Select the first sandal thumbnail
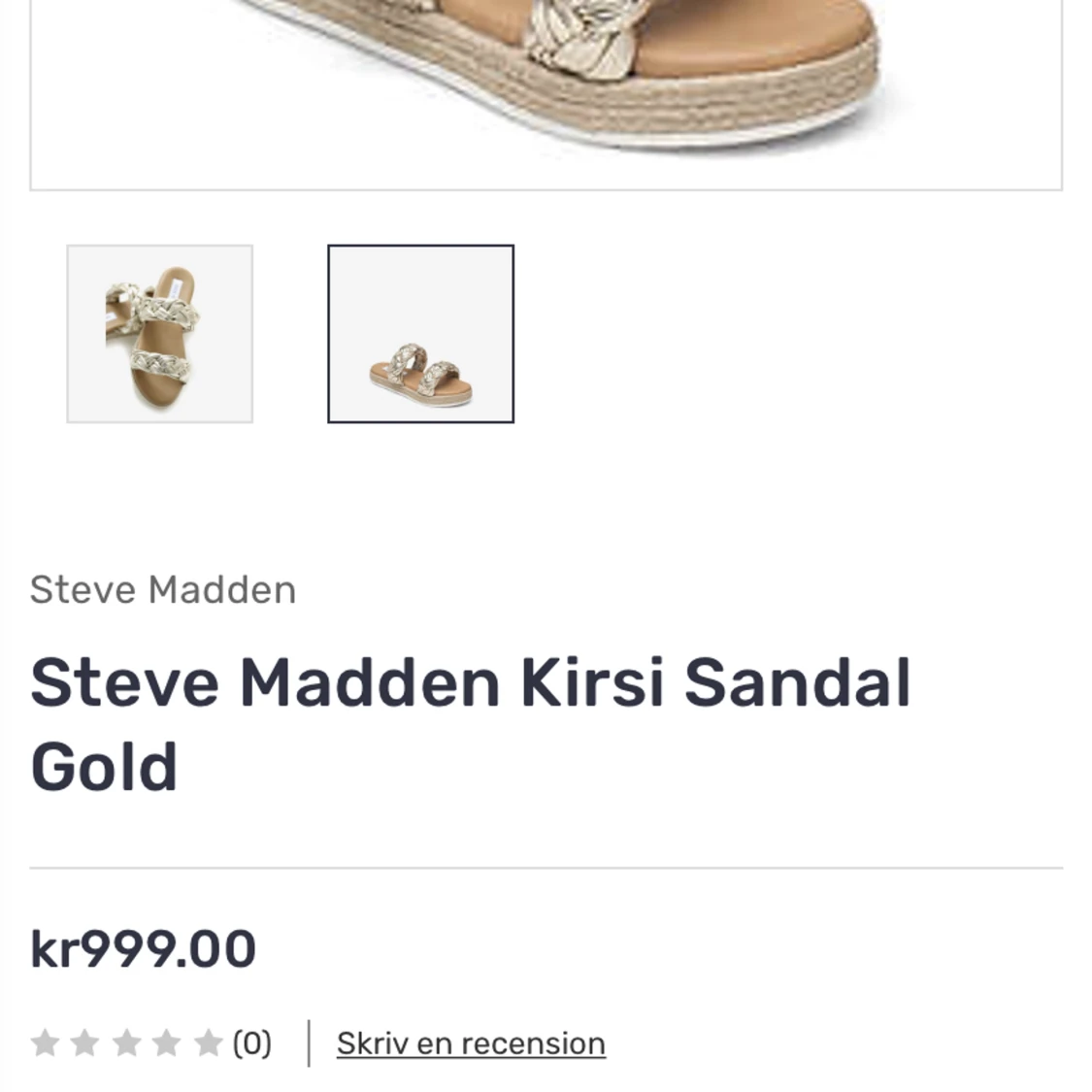The height and width of the screenshot is (1092, 1092). click(161, 333)
